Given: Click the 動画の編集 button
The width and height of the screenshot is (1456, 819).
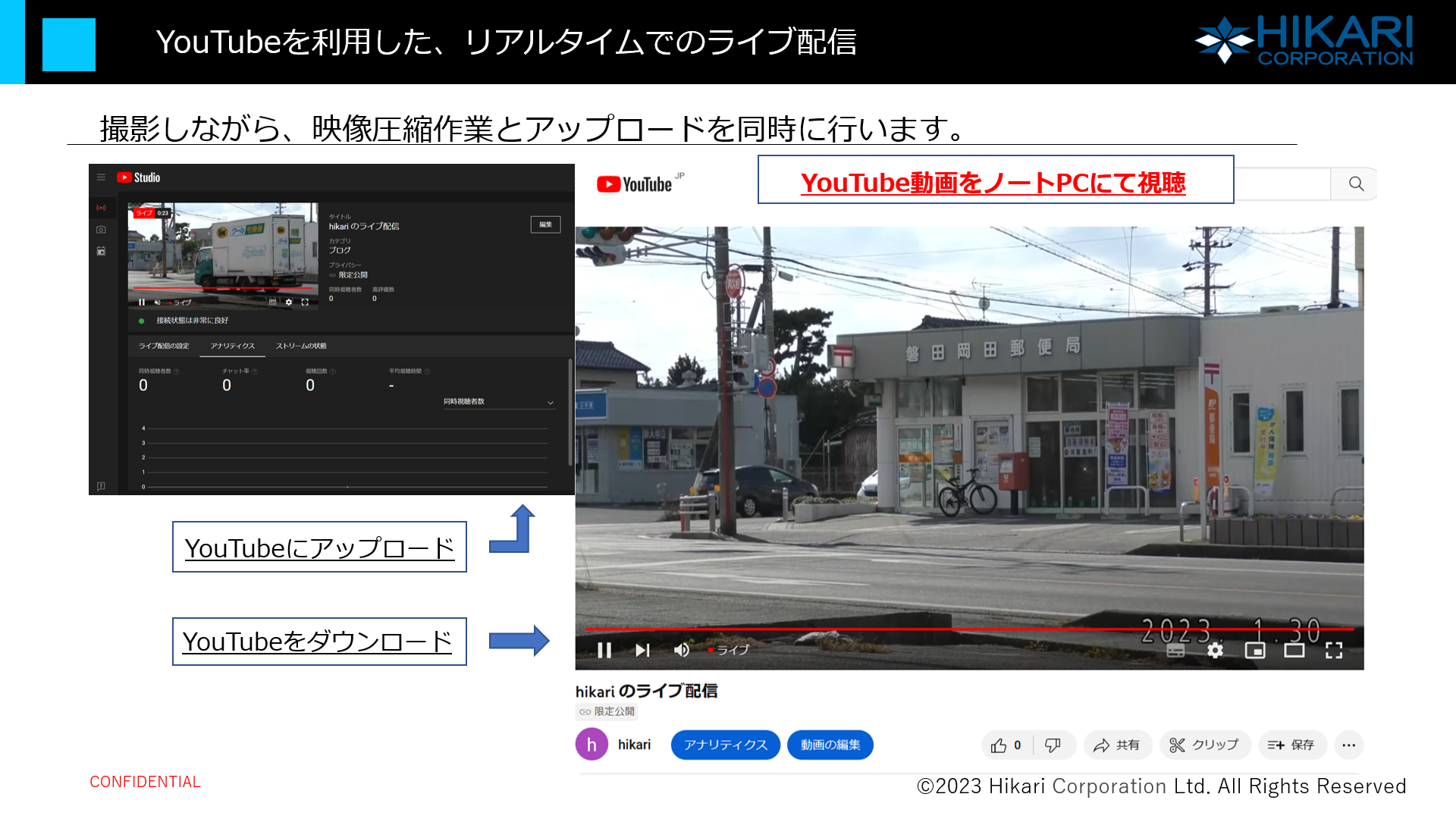Looking at the screenshot, I should [830, 745].
